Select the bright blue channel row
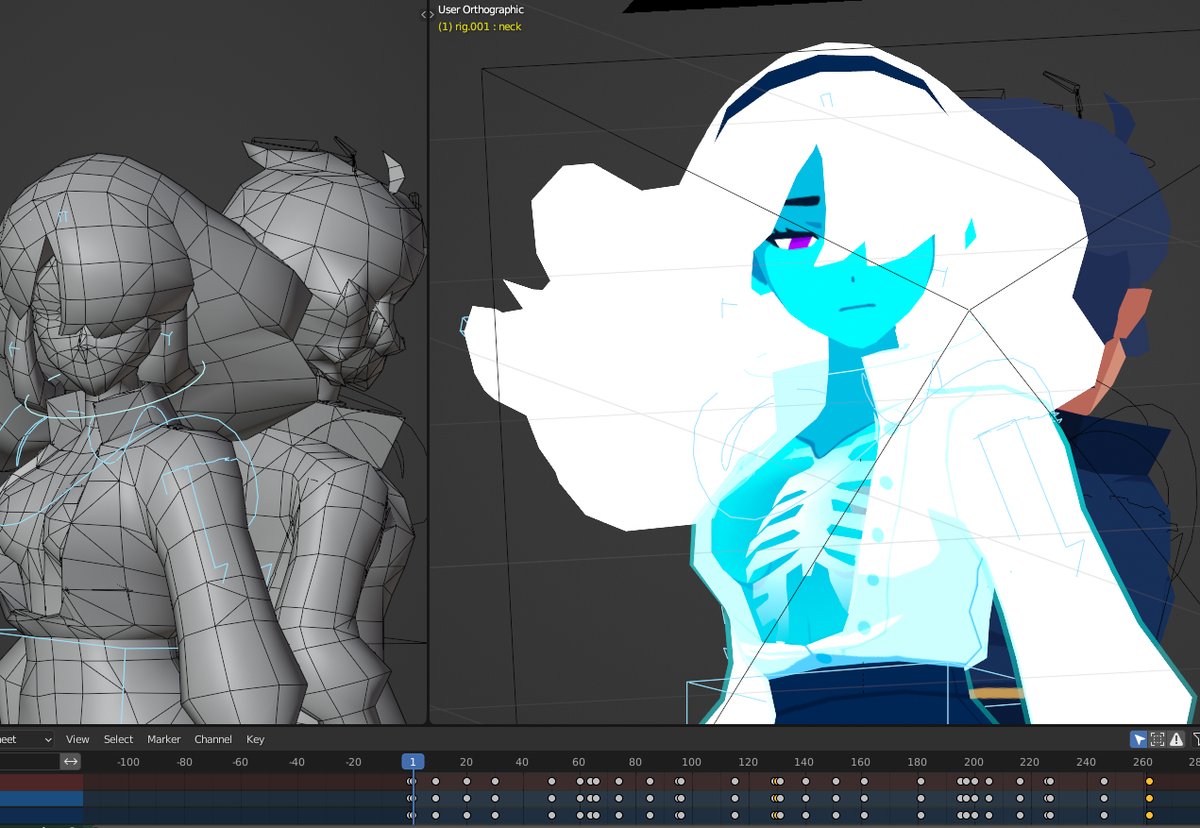 tap(41, 798)
